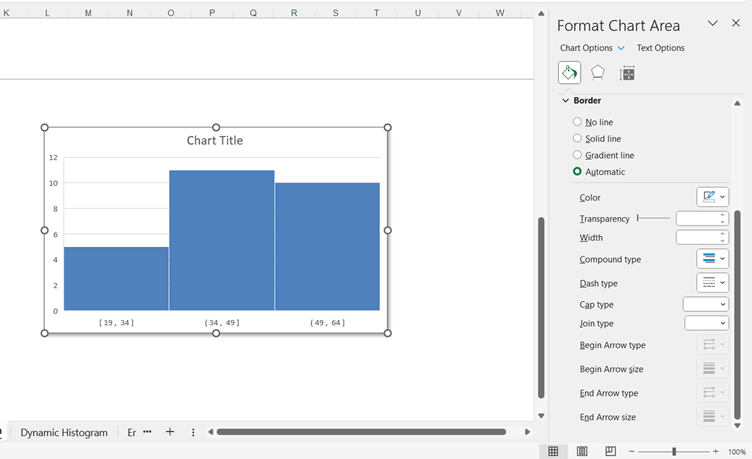Open the Size & Properties icon
Image resolution: width=752 pixels, height=459 pixels.
click(x=627, y=72)
